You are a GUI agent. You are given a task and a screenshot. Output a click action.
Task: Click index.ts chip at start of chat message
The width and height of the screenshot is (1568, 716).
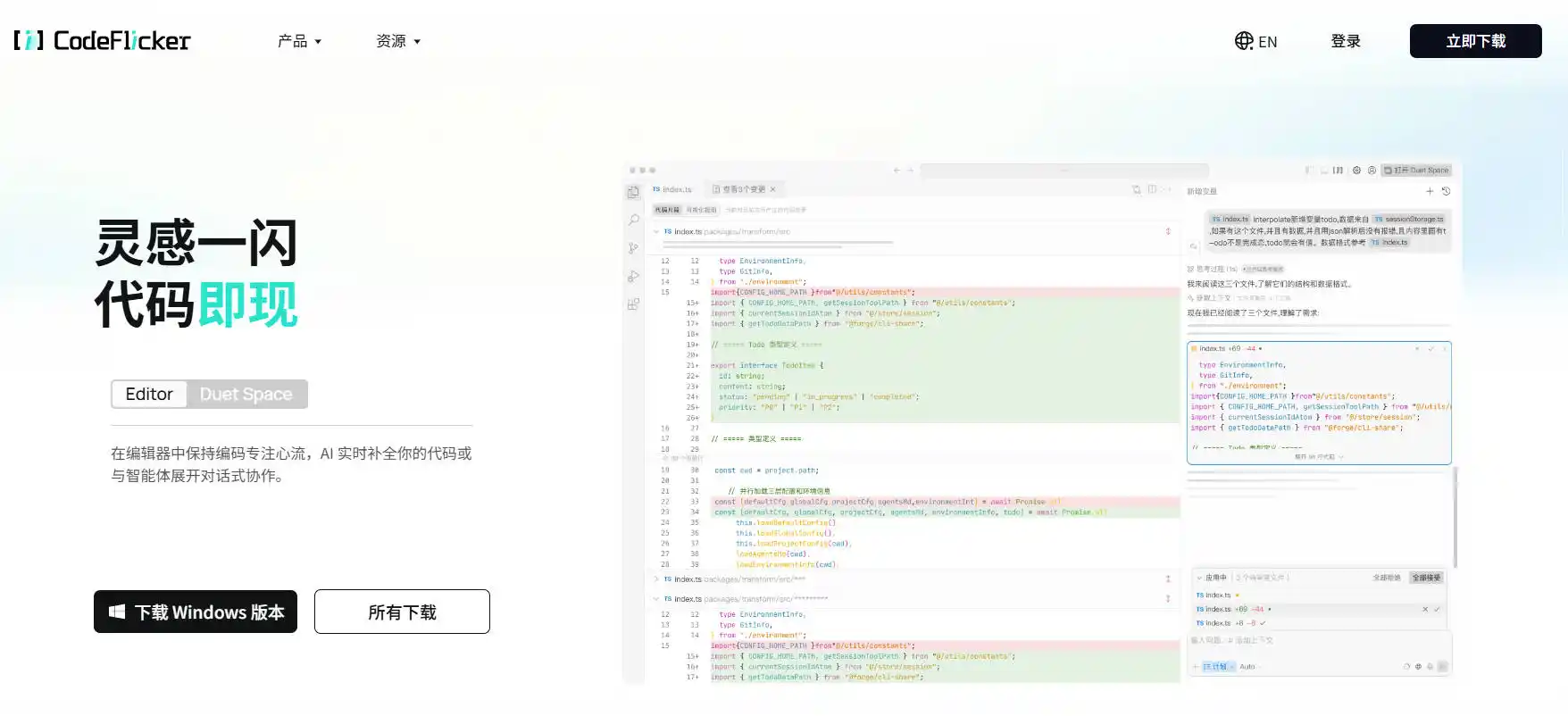click(x=1230, y=219)
